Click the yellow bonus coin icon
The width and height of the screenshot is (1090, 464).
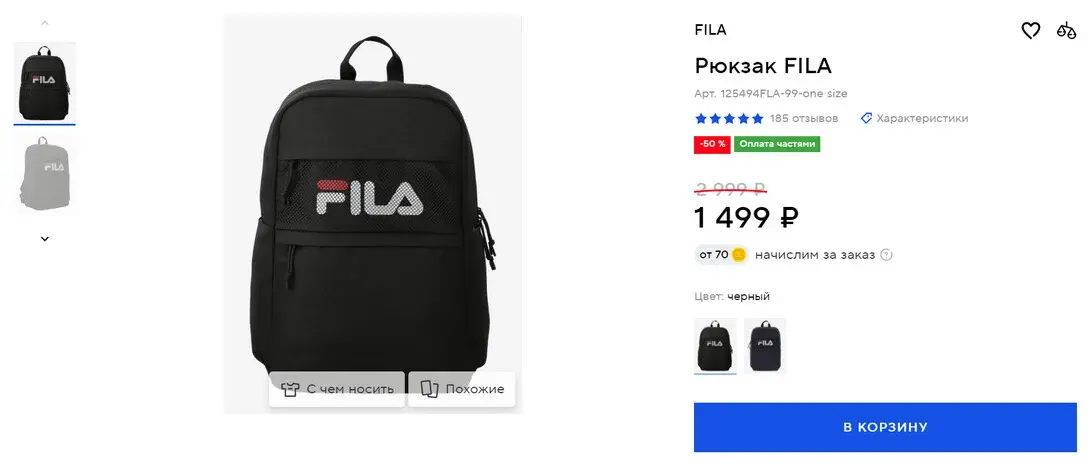[x=738, y=255]
